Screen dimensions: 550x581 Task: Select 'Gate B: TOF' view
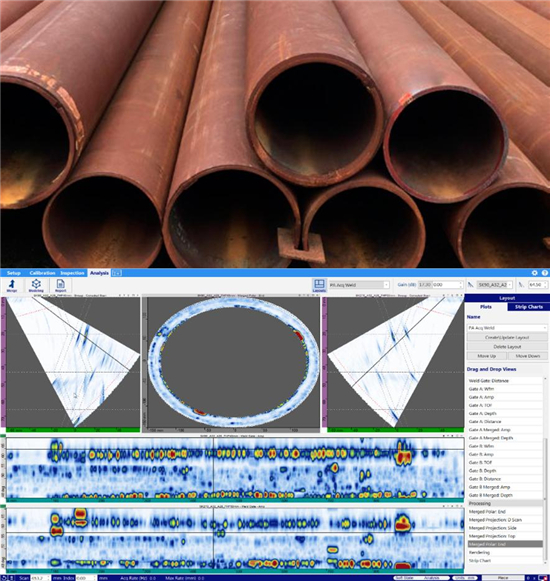(x=505, y=462)
